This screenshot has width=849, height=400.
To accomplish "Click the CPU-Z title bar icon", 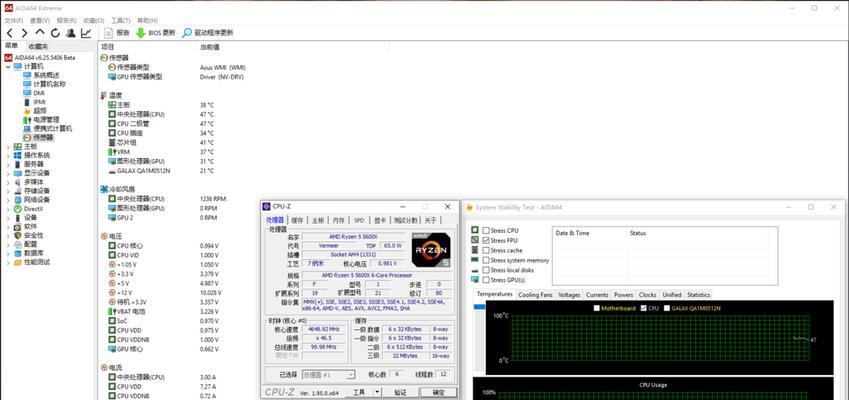I will (266, 206).
